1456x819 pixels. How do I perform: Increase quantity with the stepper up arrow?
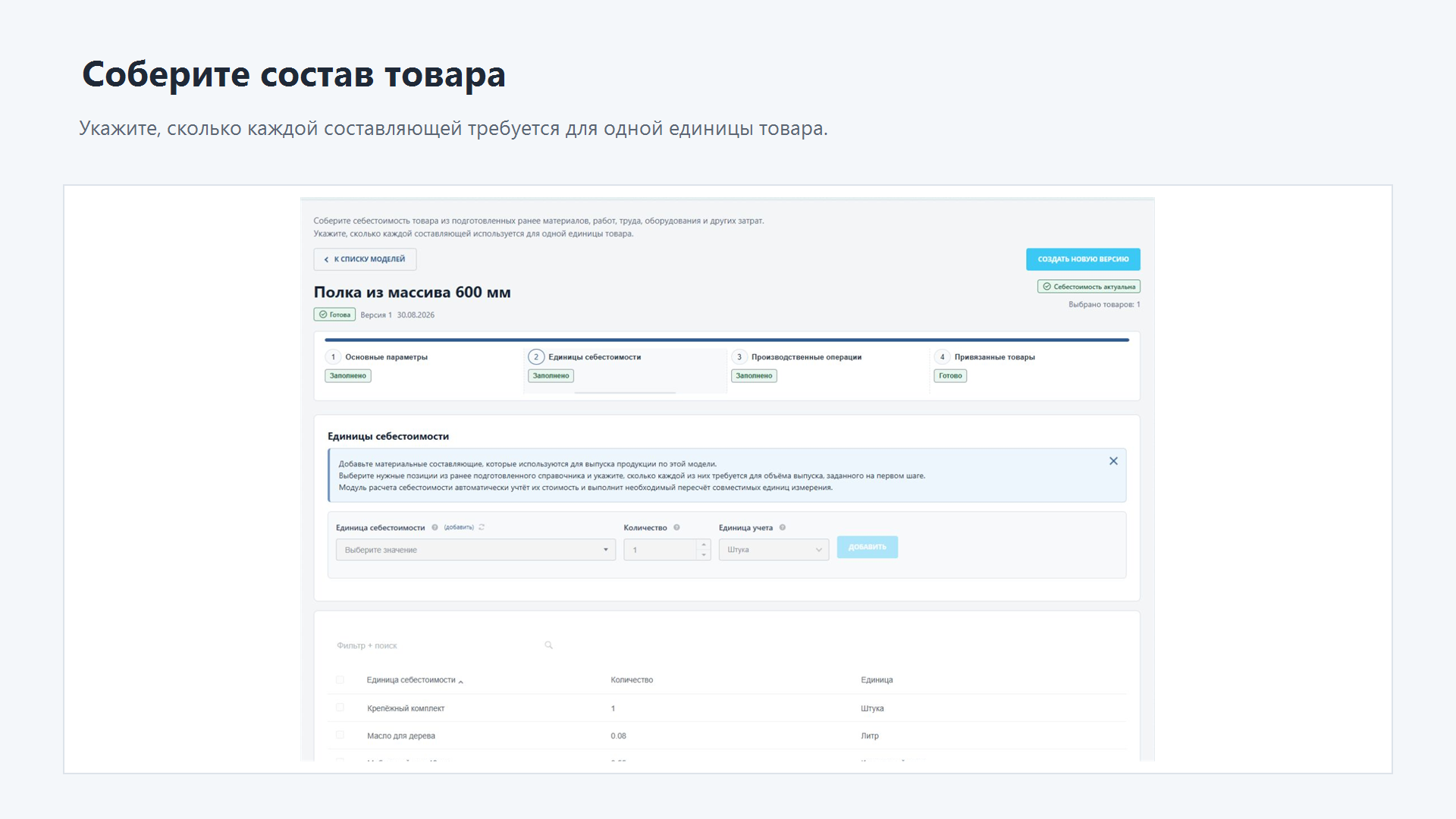point(704,544)
